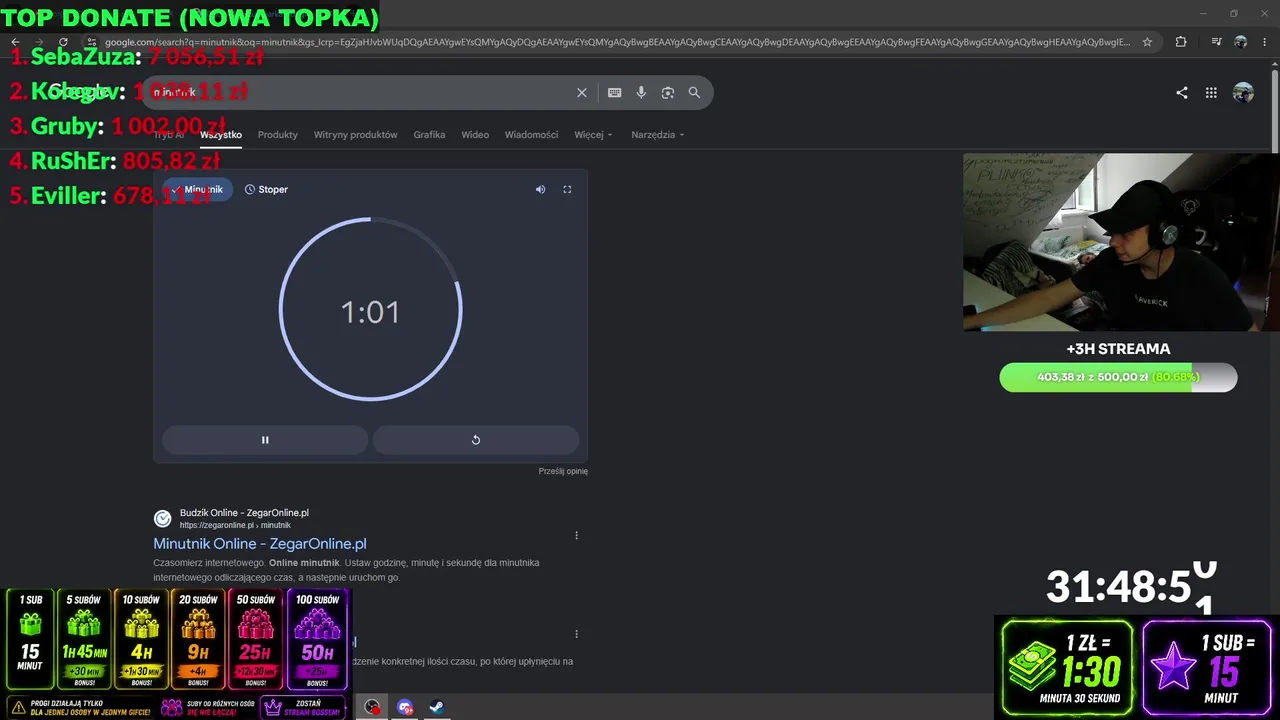Switch to the Grafika search tab
Viewport: 1280px width, 720px height.
[x=430, y=135]
